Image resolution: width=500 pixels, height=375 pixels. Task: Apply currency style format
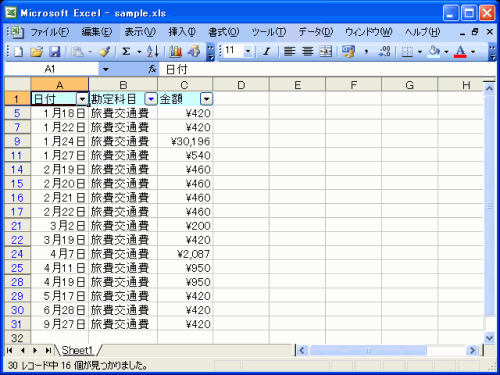[349, 51]
